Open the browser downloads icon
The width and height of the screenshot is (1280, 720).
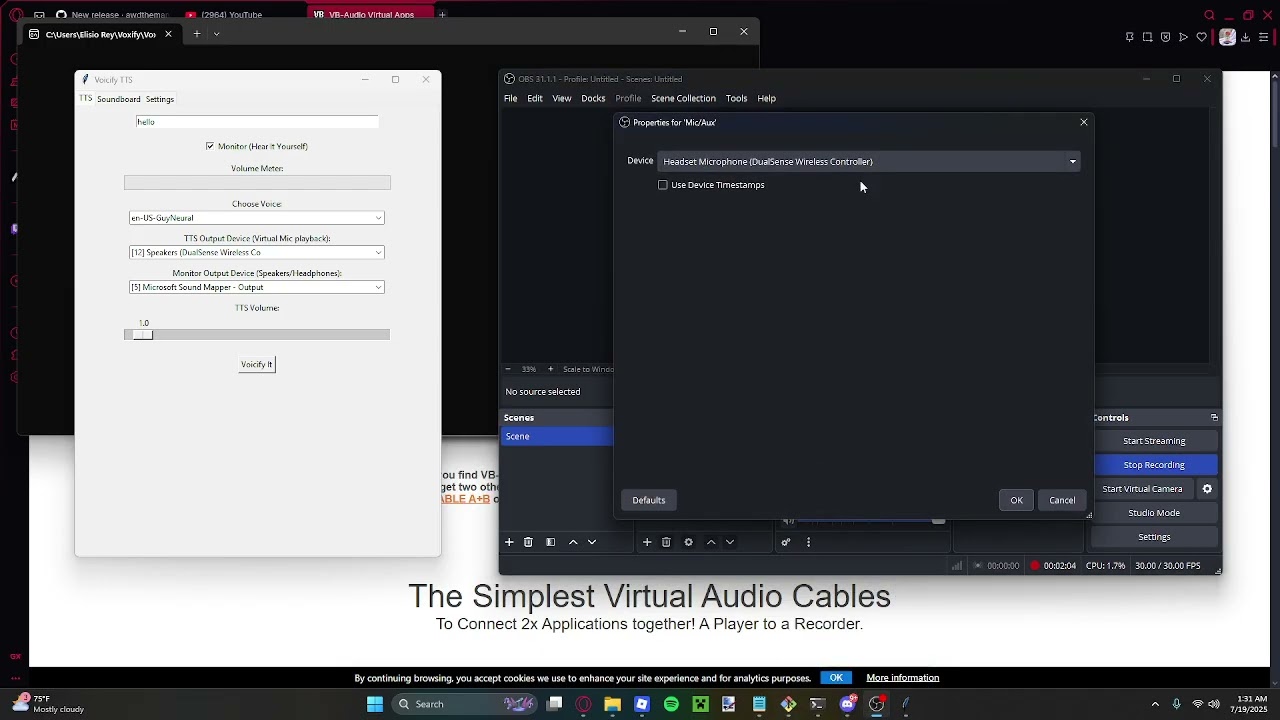point(1246,37)
